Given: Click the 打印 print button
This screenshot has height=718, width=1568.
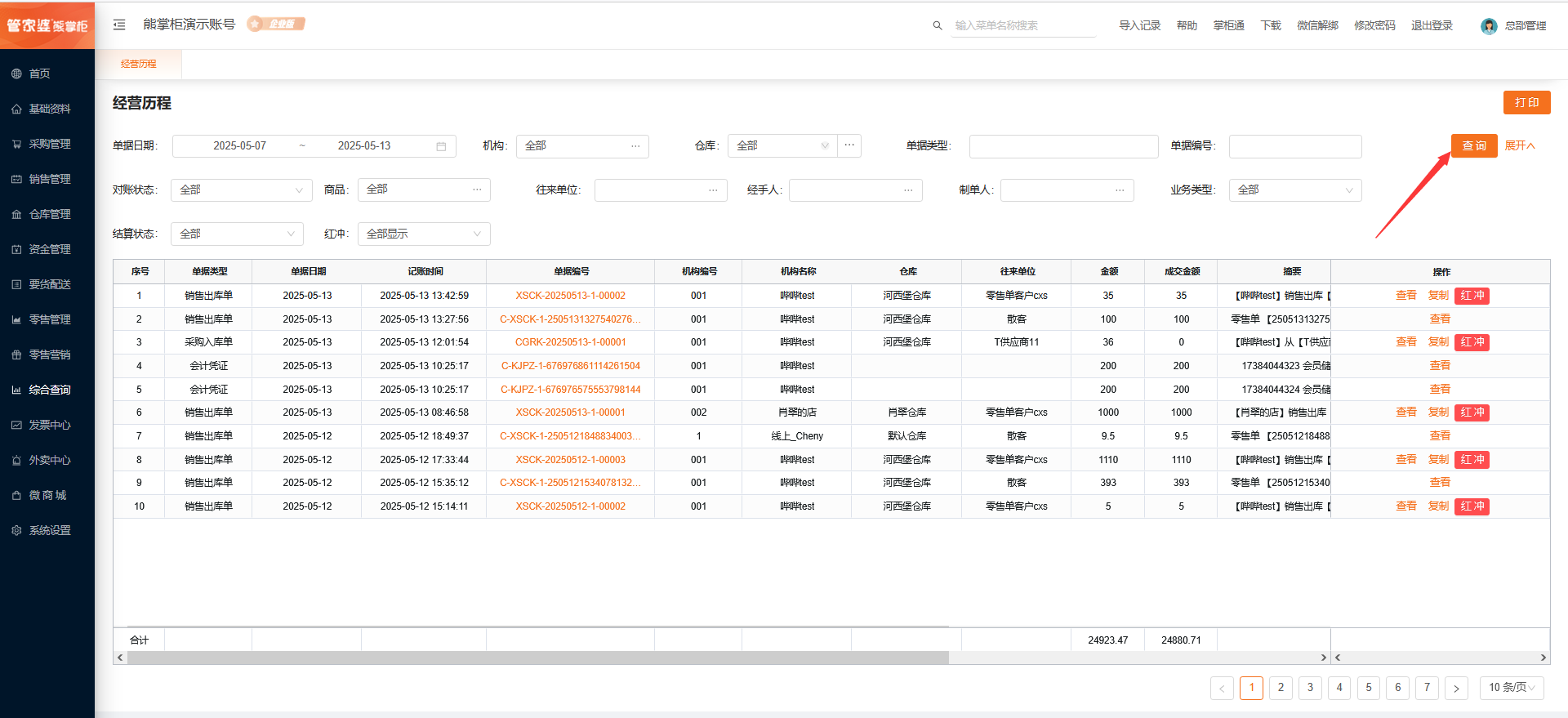Looking at the screenshot, I should tap(1526, 102).
